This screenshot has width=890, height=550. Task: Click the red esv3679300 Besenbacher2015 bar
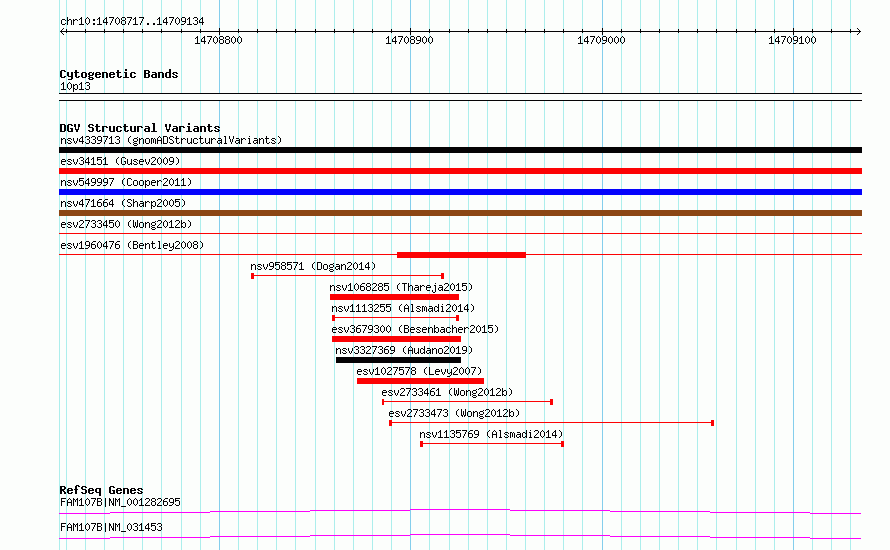[396, 339]
